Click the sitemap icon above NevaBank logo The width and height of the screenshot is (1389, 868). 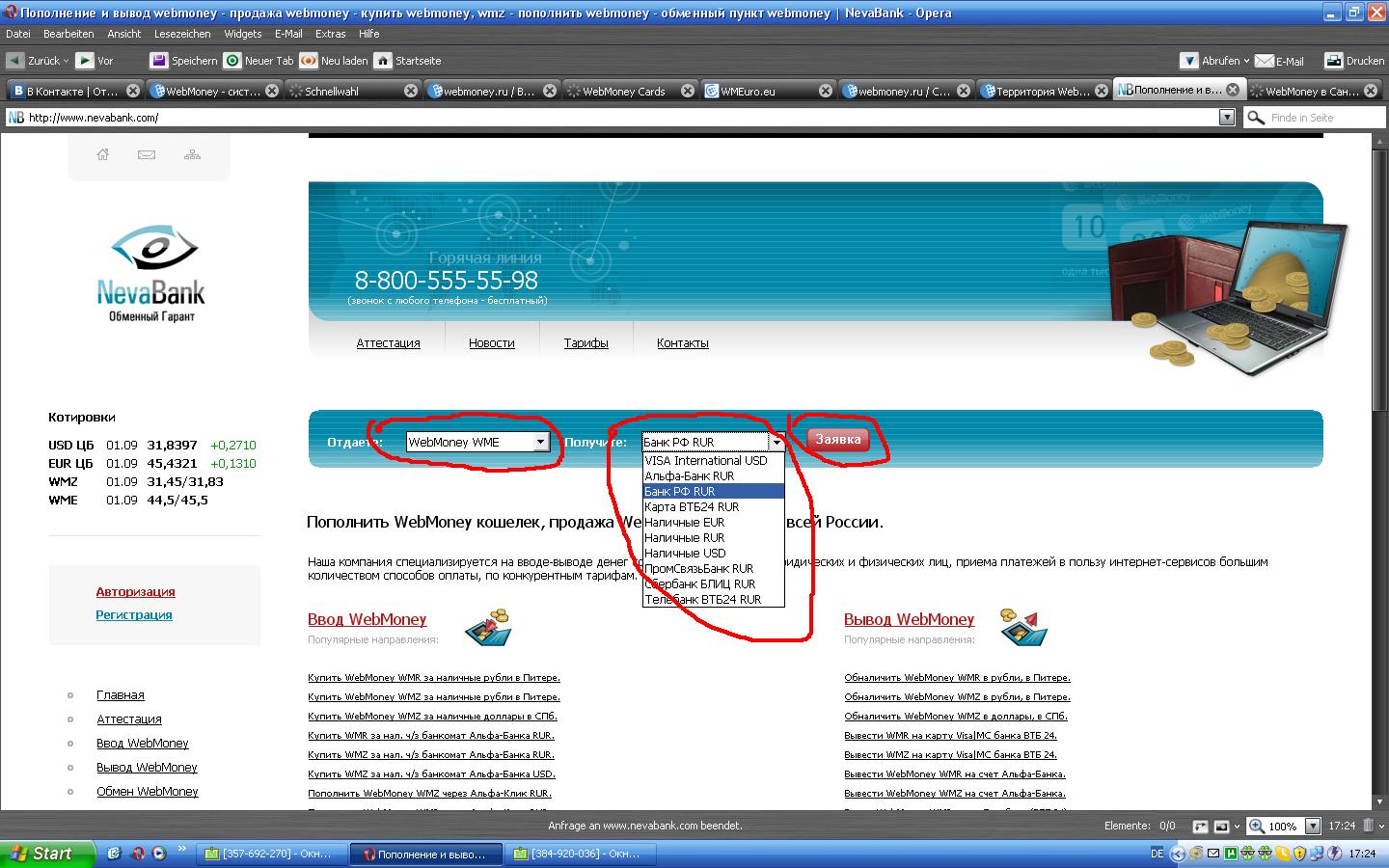click(192, 154)
